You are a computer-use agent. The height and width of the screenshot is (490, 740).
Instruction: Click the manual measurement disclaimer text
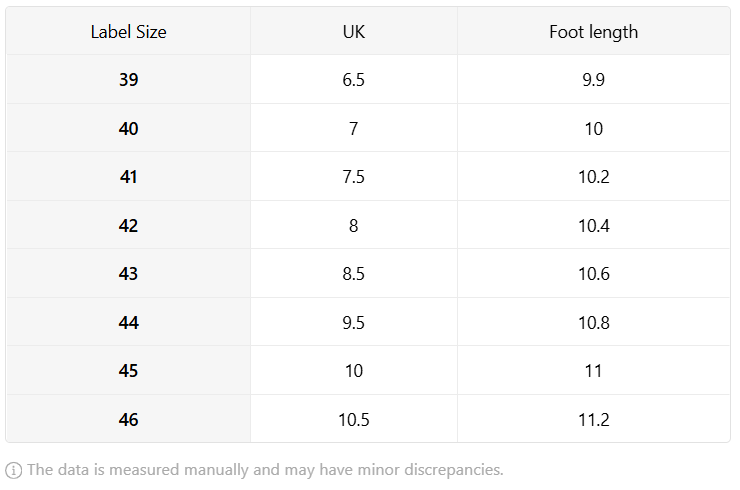[x=265, y=470]
